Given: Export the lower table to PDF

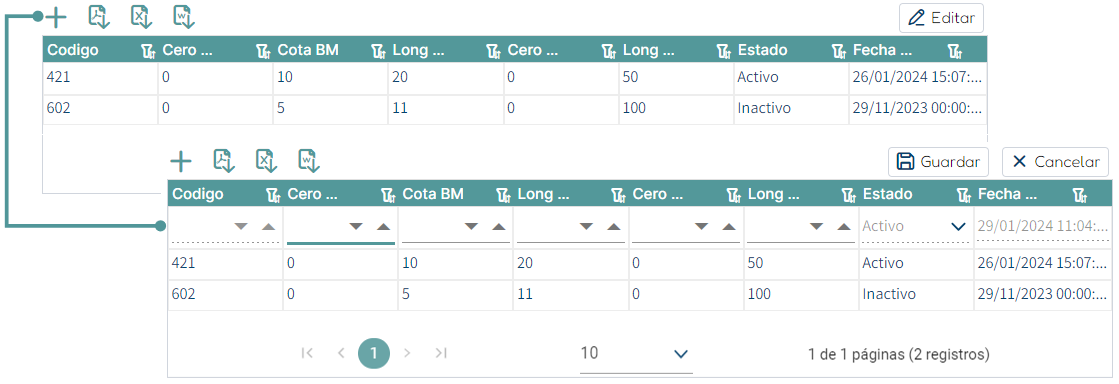Looking at the screenshot, I should [x=225, y=161].
